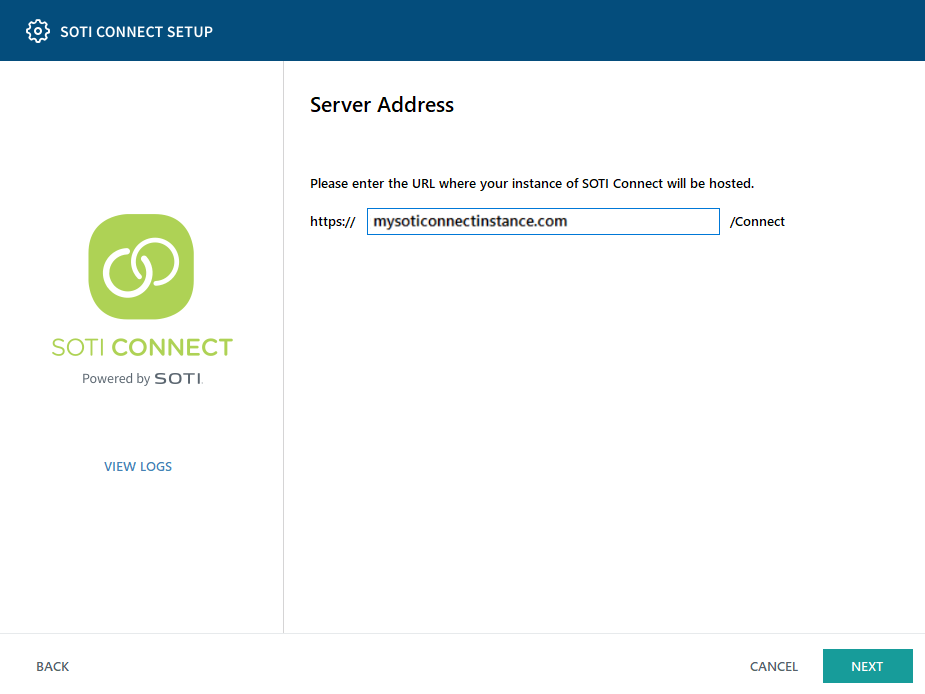This screenshot has height=694, width=925.
Task: Click the 'SOTI CONNECT' green wordmark
Action: tap(142, 347)
